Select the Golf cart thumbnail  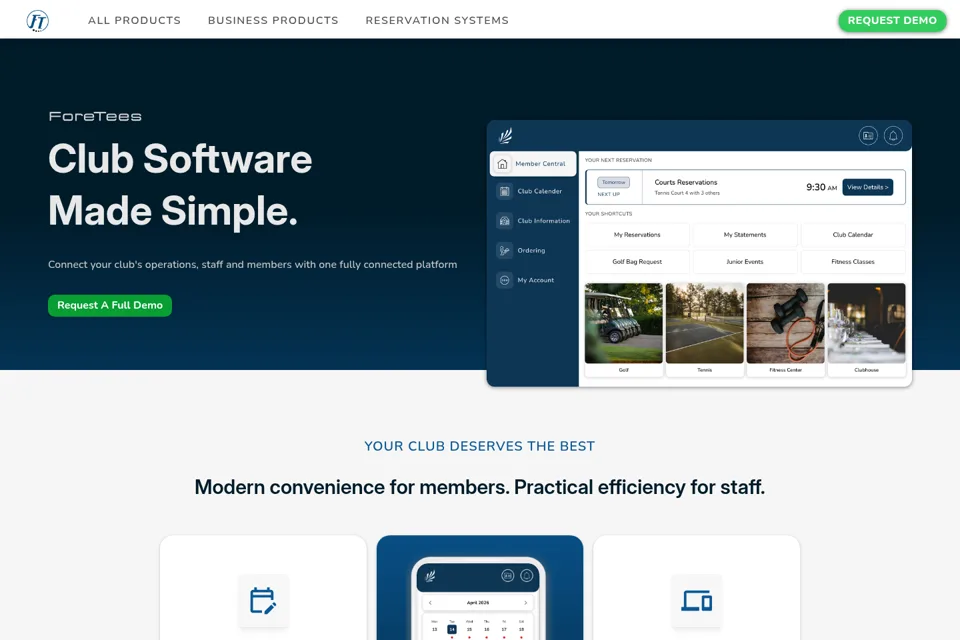(624, 323)
